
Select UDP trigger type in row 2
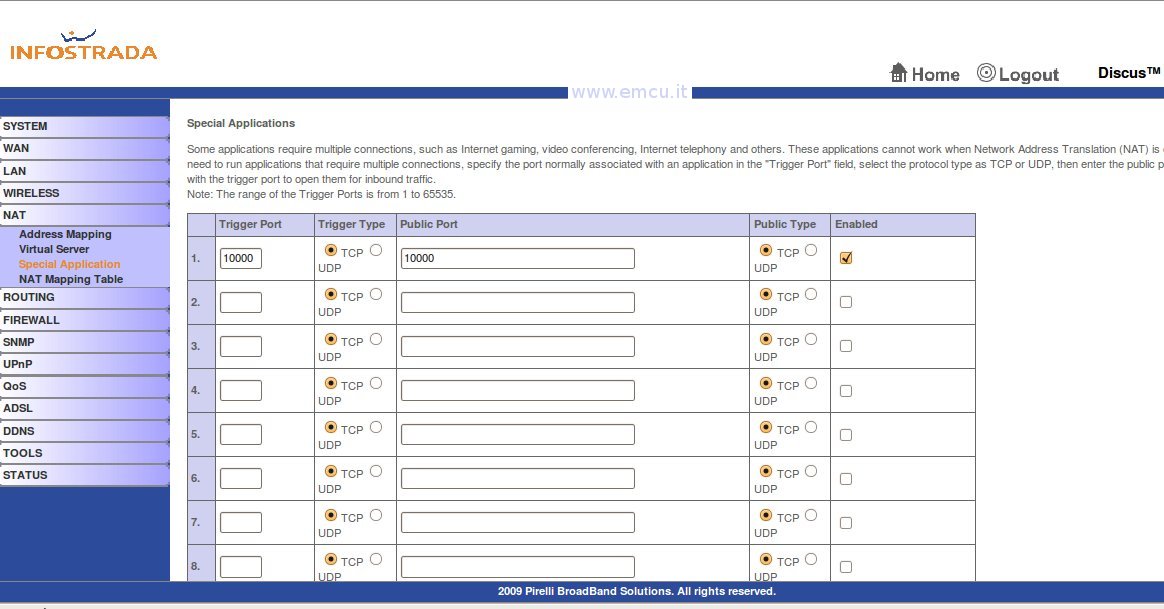(x=376, y=294)
